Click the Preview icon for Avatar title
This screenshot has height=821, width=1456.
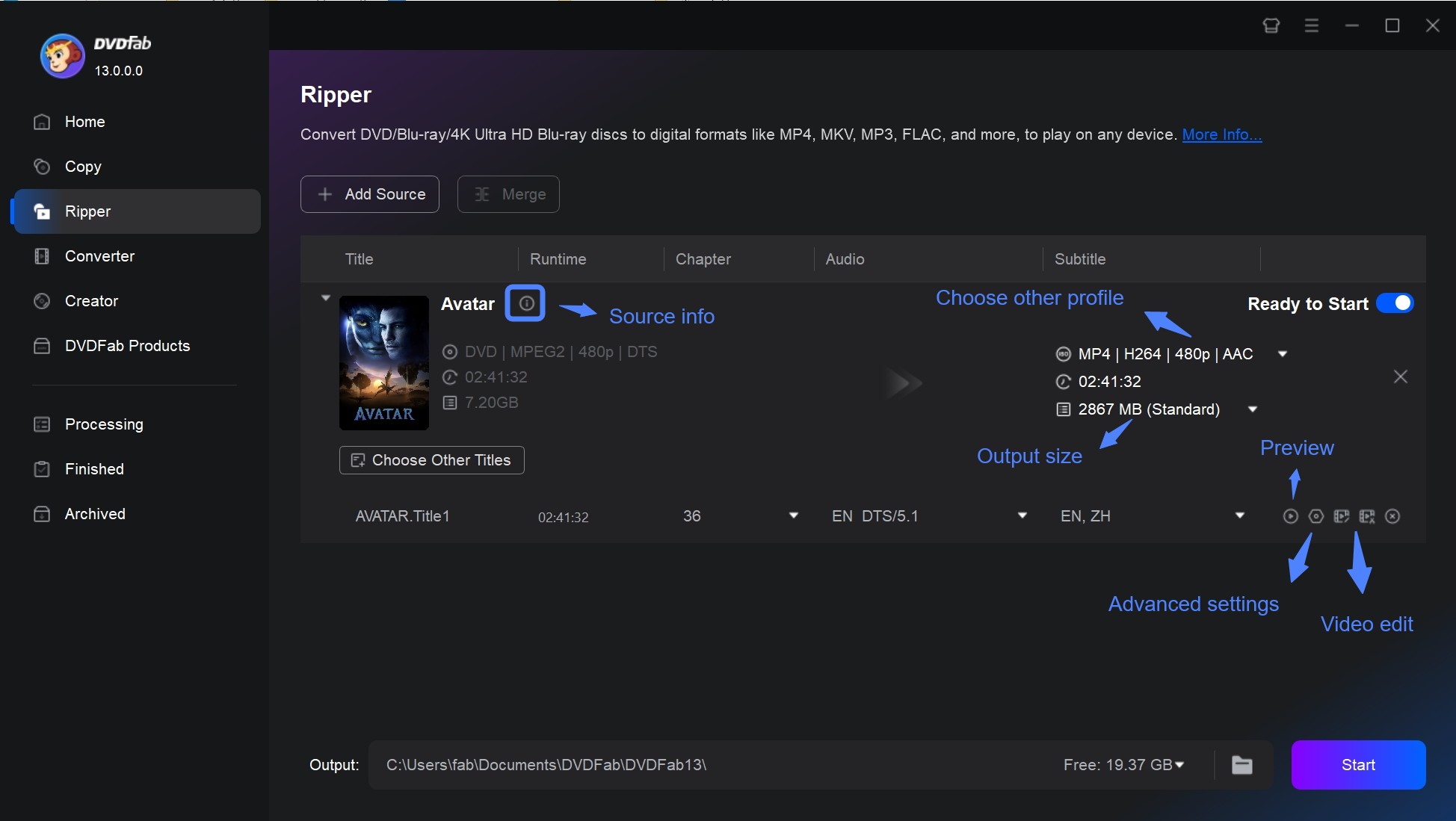[x=1291, y=515]
